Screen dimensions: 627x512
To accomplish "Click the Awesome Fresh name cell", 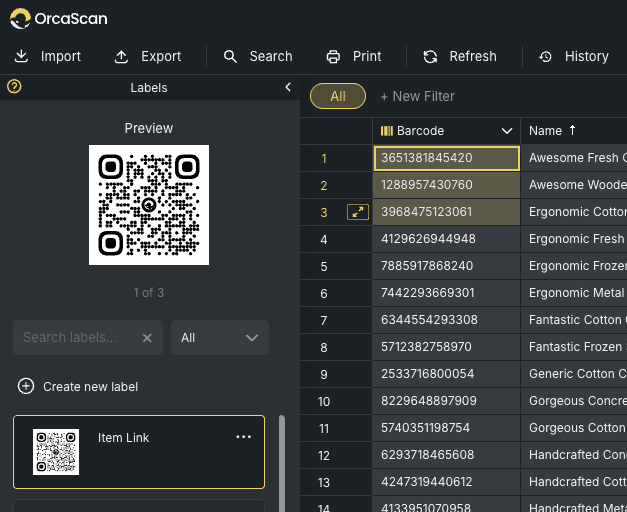I will coord(573,158).
